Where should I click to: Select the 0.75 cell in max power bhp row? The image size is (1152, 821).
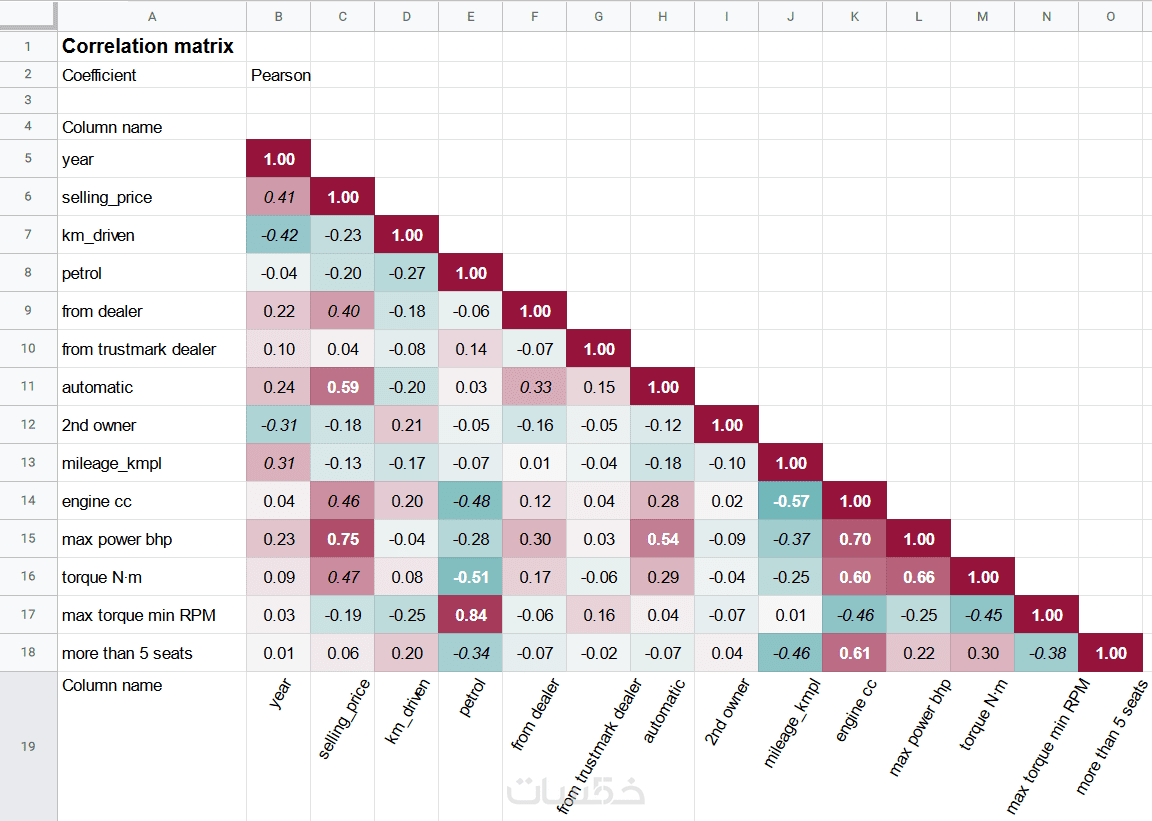click(343, 539)
